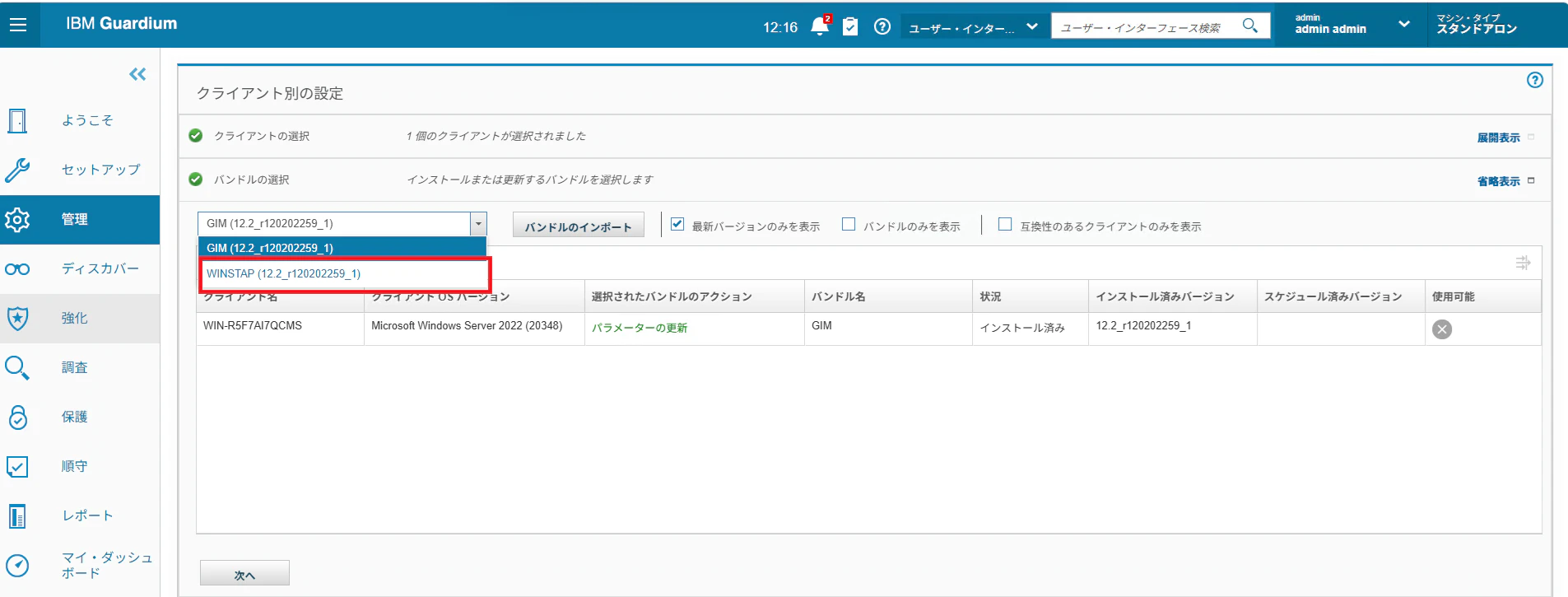Click the Setup wrench icon
This screenshot has height=597, width=1568.
click(17, 170)
